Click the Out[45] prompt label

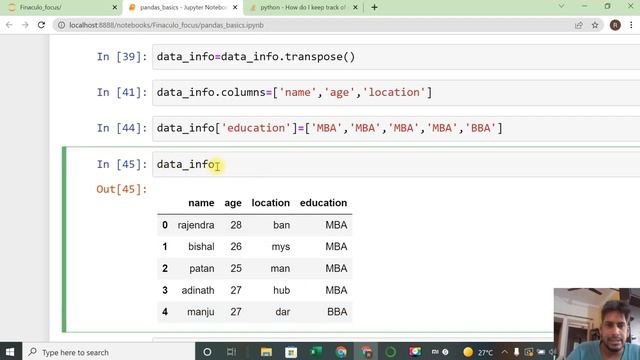pos(122,189)
